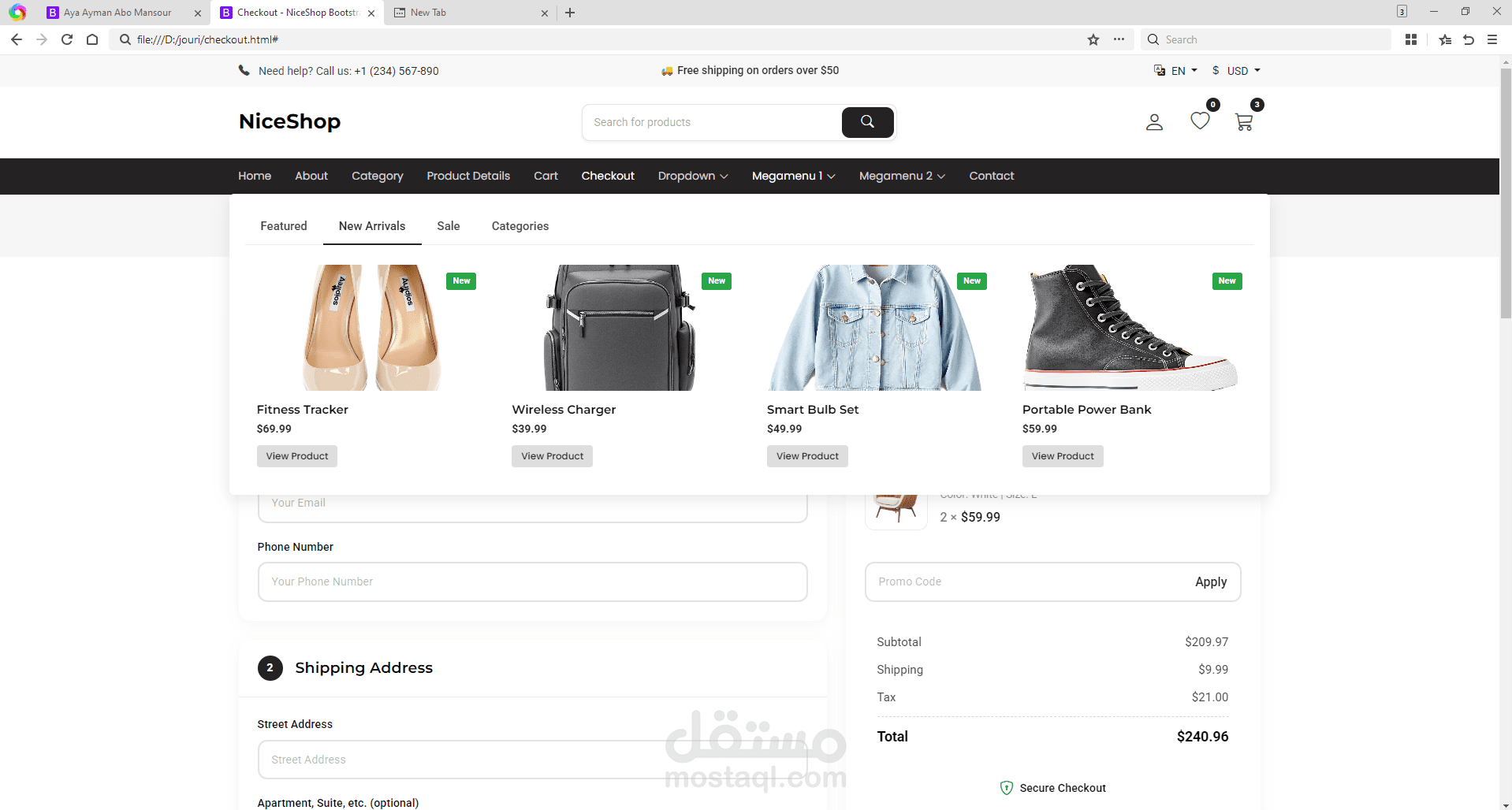
Task: View Product for Portable Power Bank
Action: [1063, 456]
